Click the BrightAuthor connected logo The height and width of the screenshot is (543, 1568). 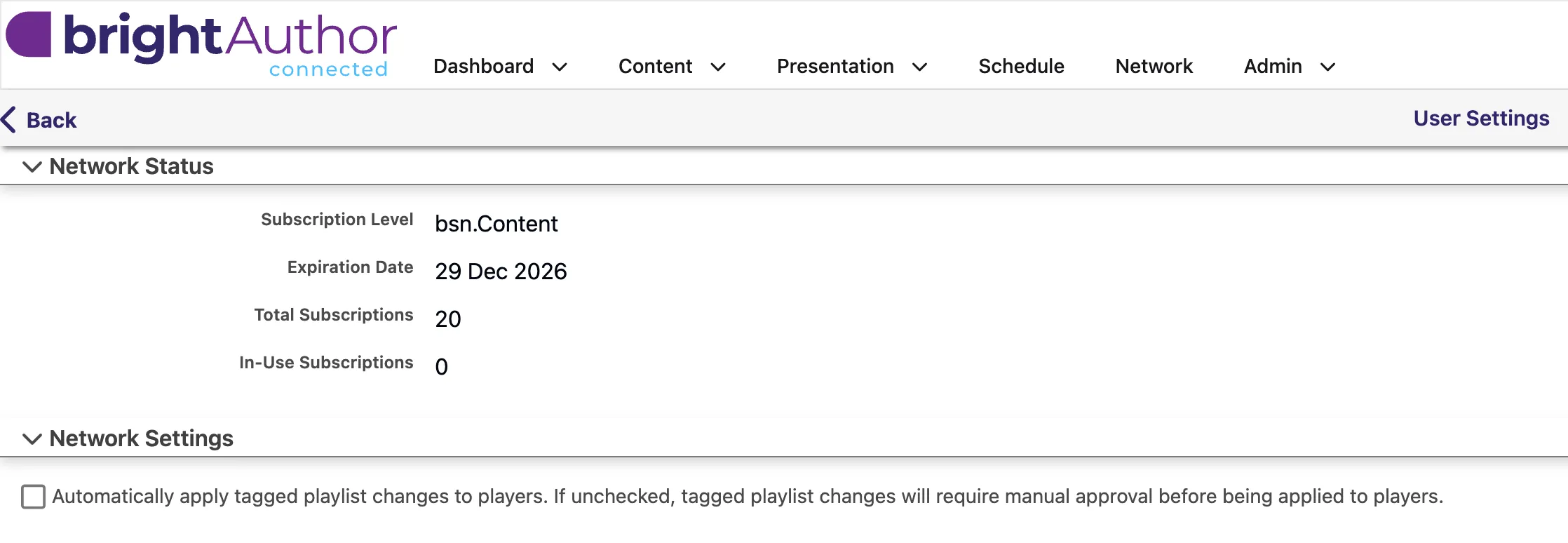pos(201,43)
